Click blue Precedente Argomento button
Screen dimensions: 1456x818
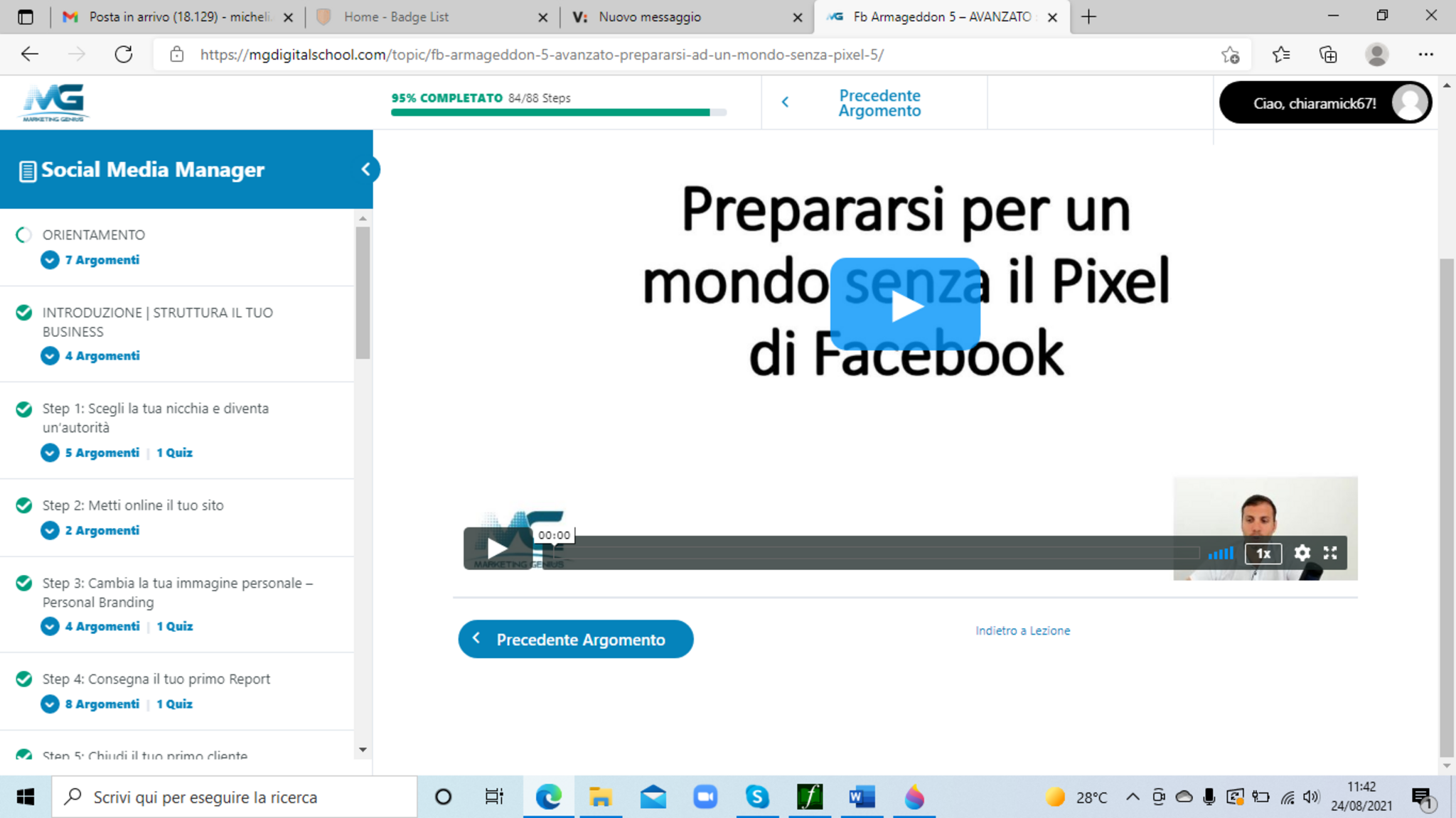tap(575, 639)
